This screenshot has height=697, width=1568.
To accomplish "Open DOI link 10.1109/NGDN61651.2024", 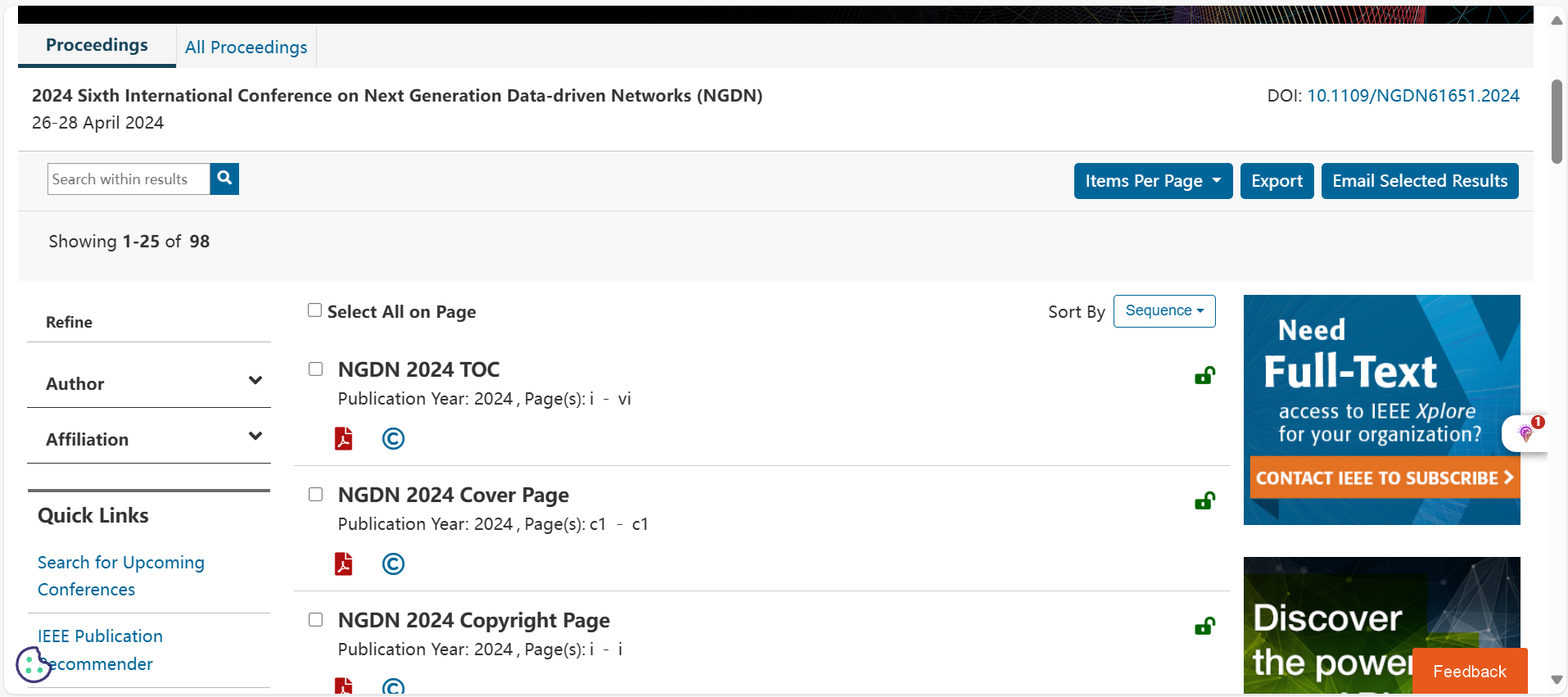I will coord(1412,96).
